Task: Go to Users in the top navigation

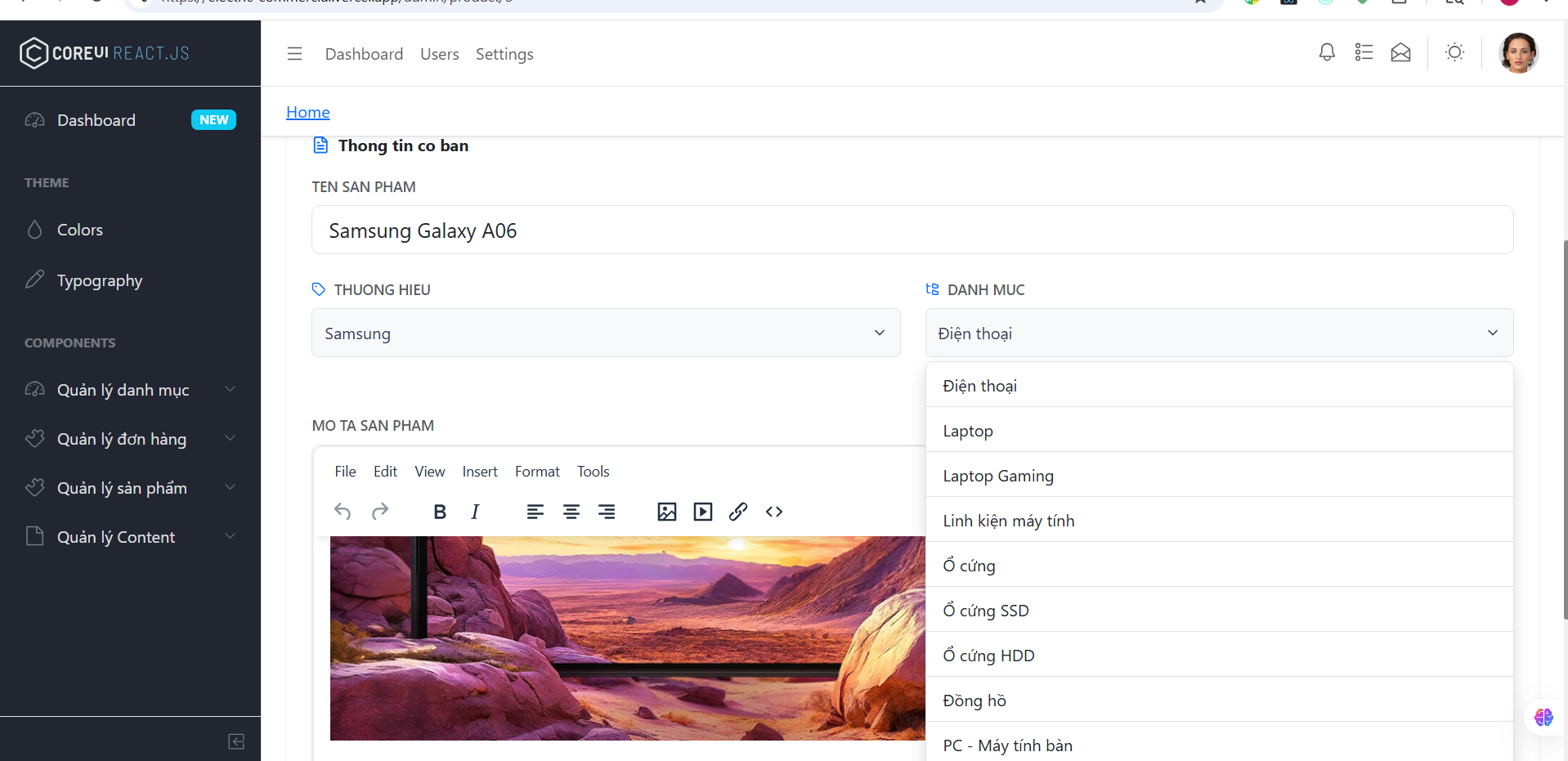Action: (440, 54)
